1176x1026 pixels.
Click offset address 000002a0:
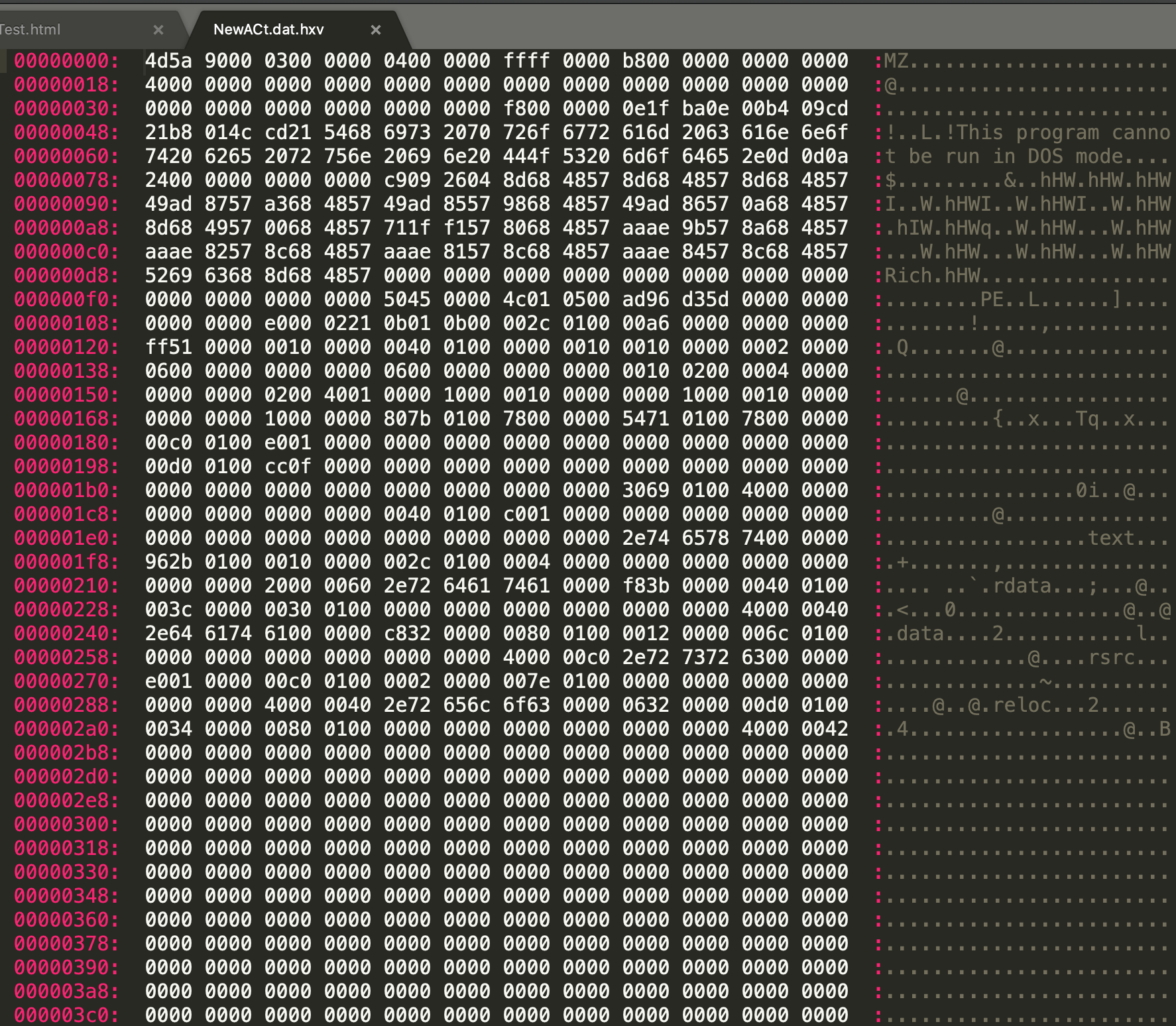[66, 729]
